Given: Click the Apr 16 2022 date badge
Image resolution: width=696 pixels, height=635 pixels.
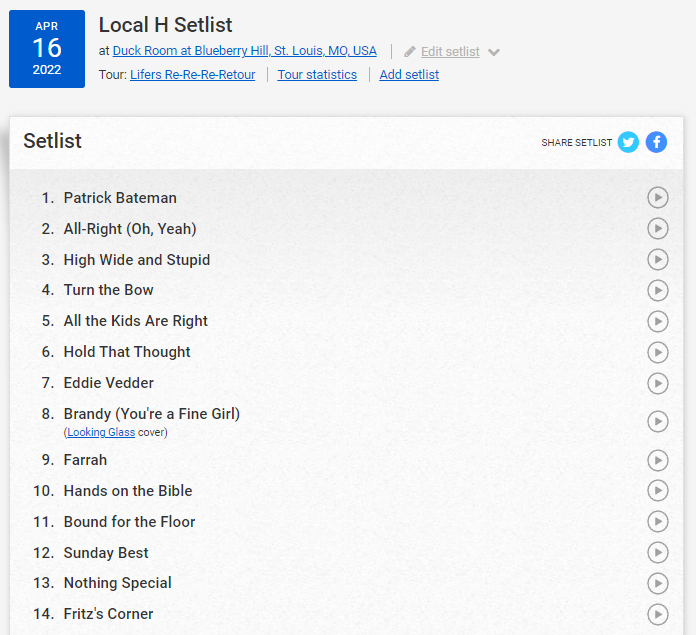Looking at the screenshot, I should [47, 49].
